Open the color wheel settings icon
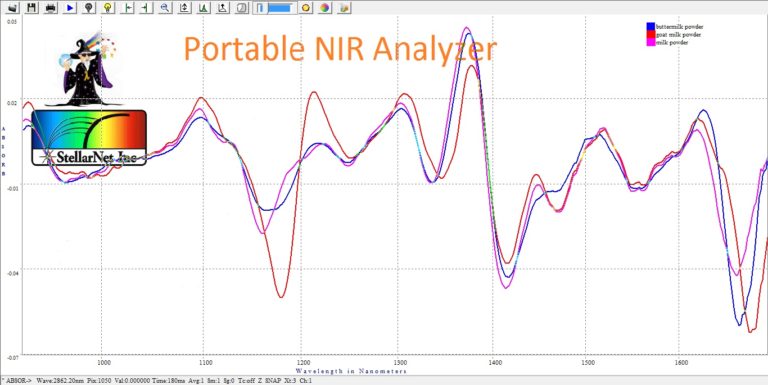This screenshot has height=385, width=768. point(325,7)
